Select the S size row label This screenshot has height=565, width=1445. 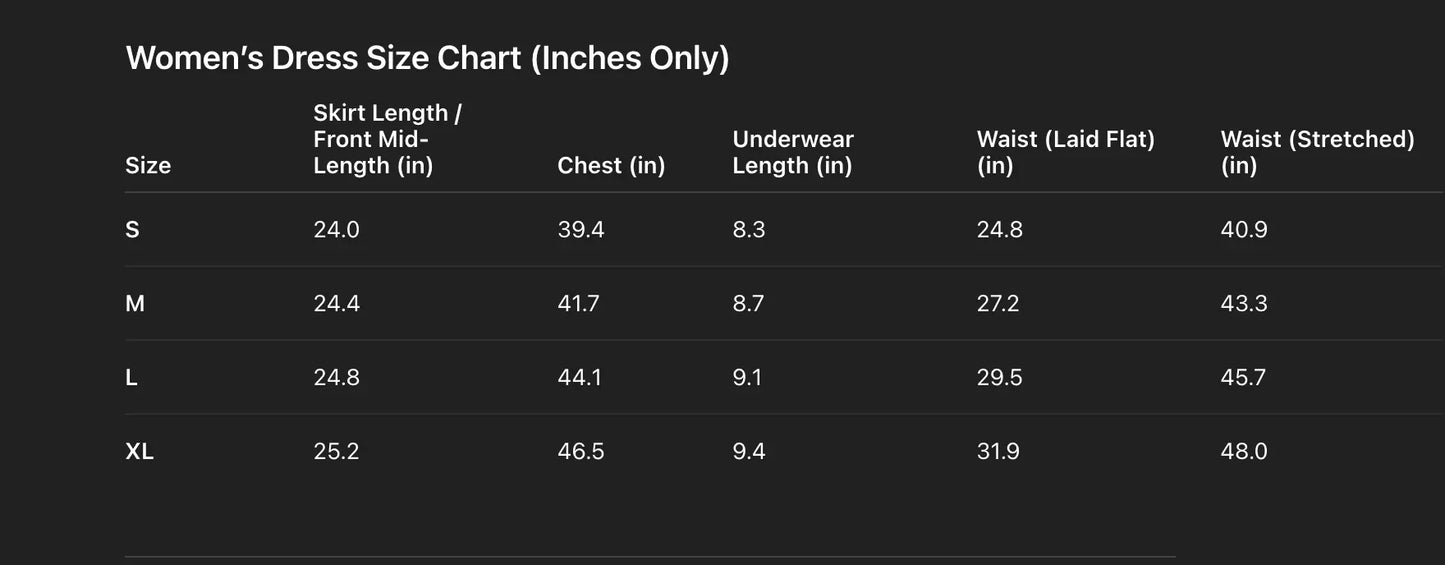click(x=132, y=229)
